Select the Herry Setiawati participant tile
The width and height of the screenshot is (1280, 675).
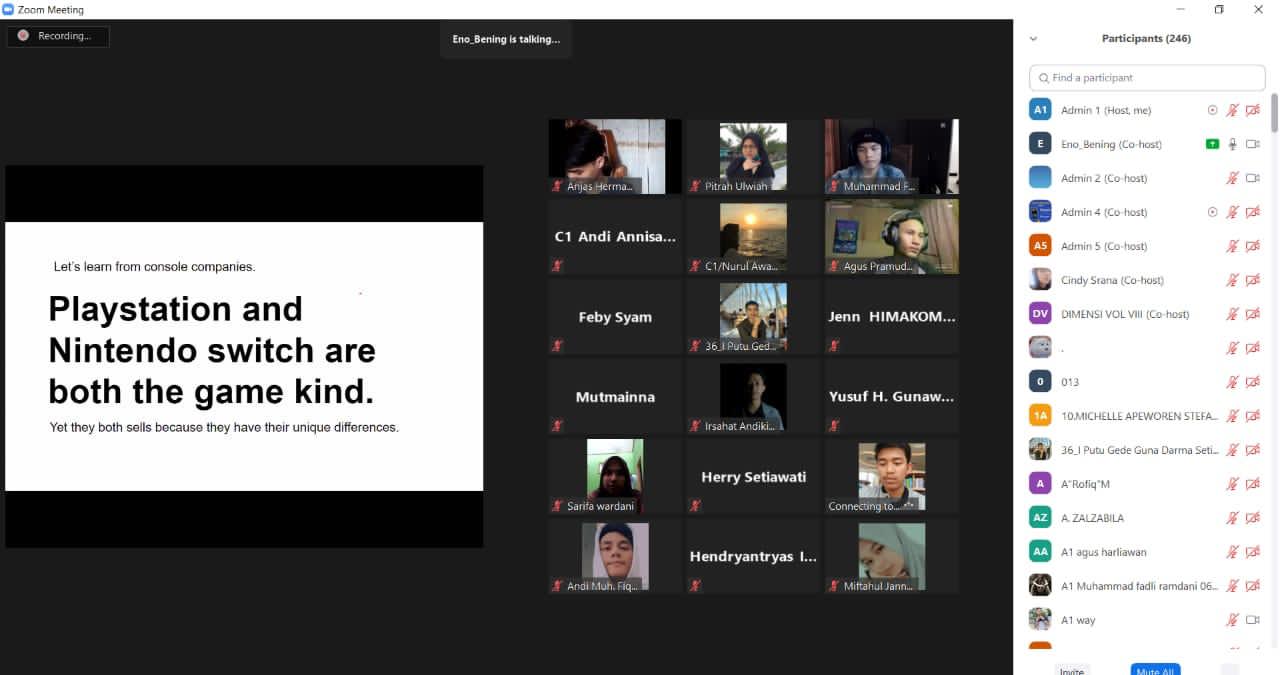(x=752, y=476)
